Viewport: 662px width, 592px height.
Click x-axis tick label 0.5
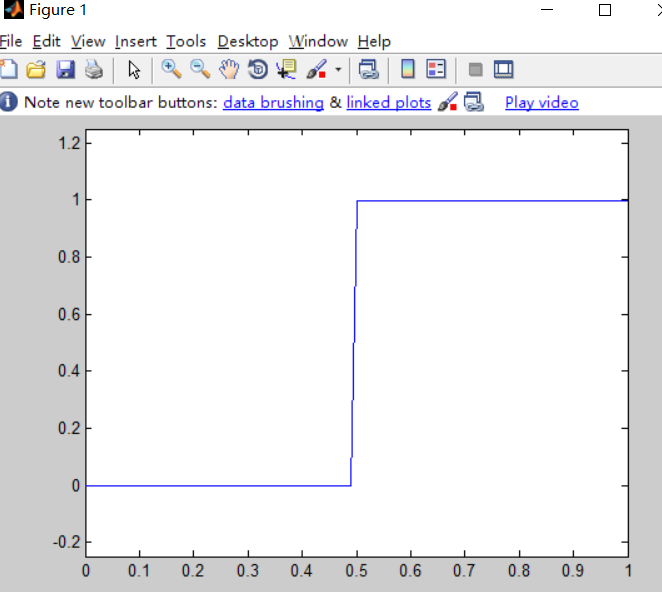(x=356, y=571)
